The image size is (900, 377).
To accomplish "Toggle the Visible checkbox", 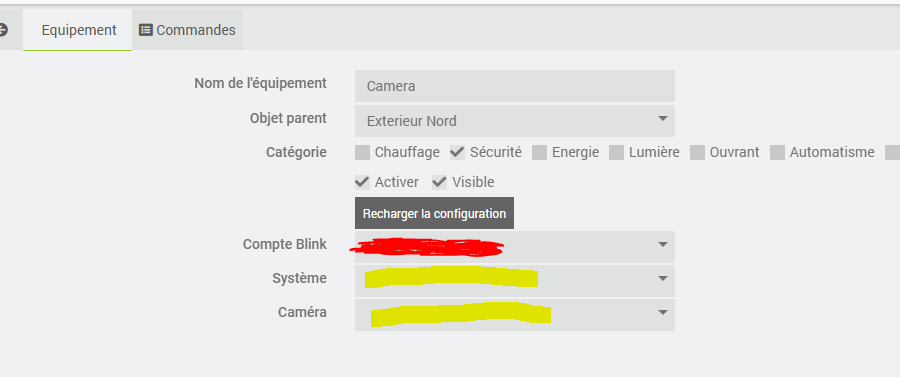I will point(440,182).
